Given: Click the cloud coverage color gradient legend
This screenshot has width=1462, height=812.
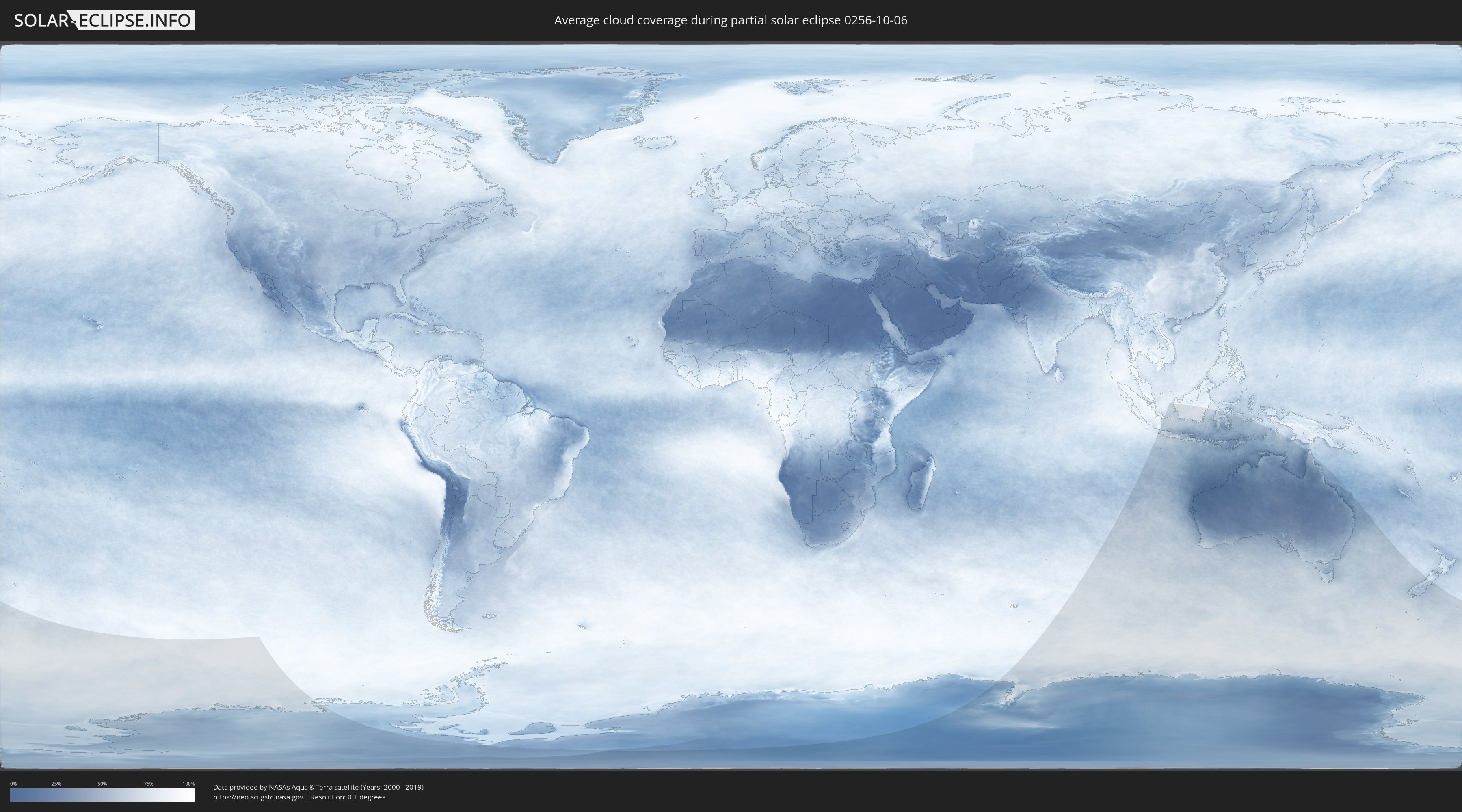Looking at the screenshot, I should click(102, 795).
